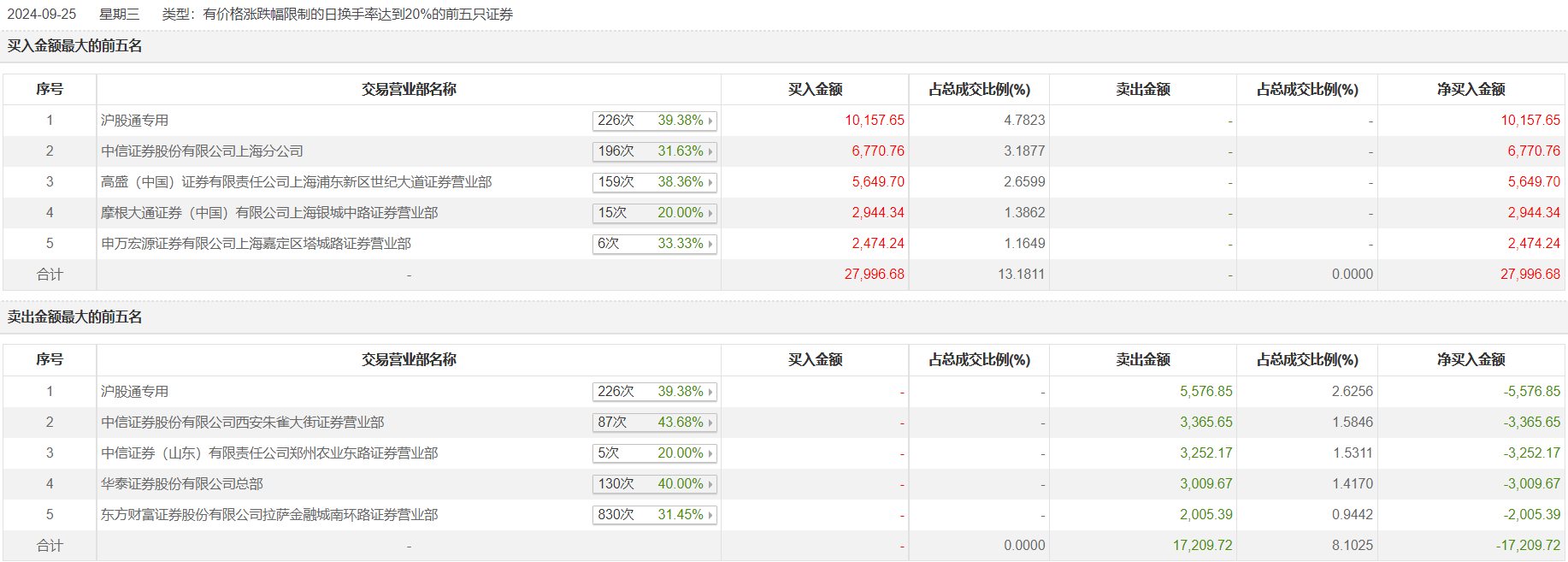Click arrow icon beside 830次 31.45%
This screenshot has height=562, width=1568.
coord(710,515)
